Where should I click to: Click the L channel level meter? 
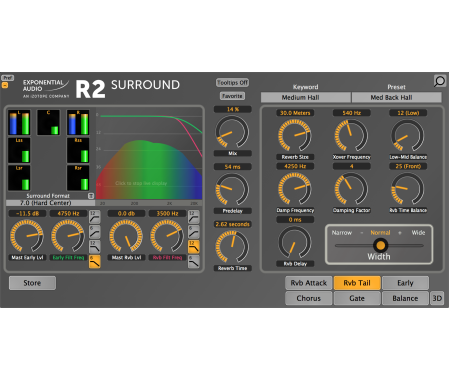(19, 122)
